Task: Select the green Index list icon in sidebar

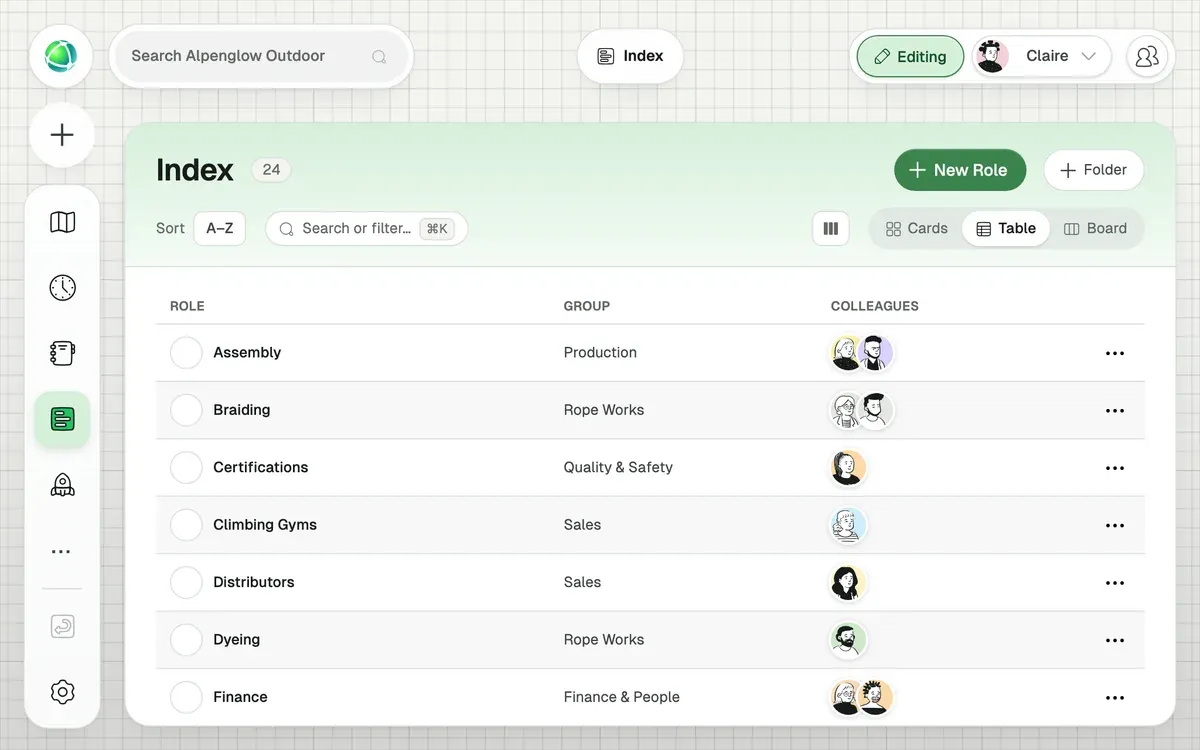Action: (62, 419)
